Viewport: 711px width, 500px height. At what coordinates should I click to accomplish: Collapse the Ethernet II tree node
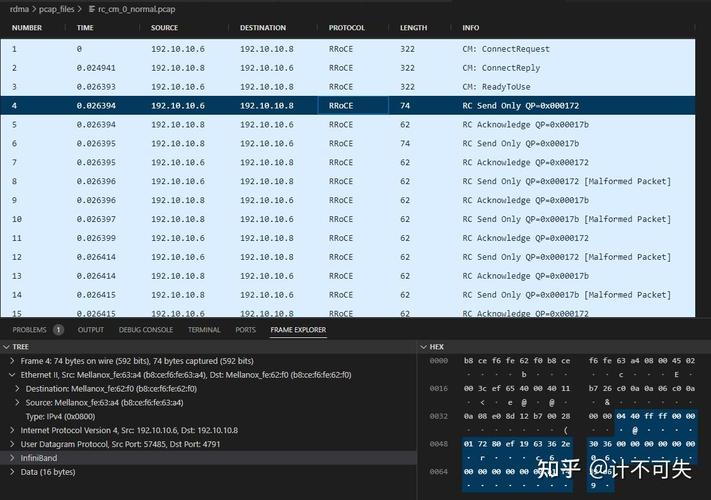click(12, 375)
